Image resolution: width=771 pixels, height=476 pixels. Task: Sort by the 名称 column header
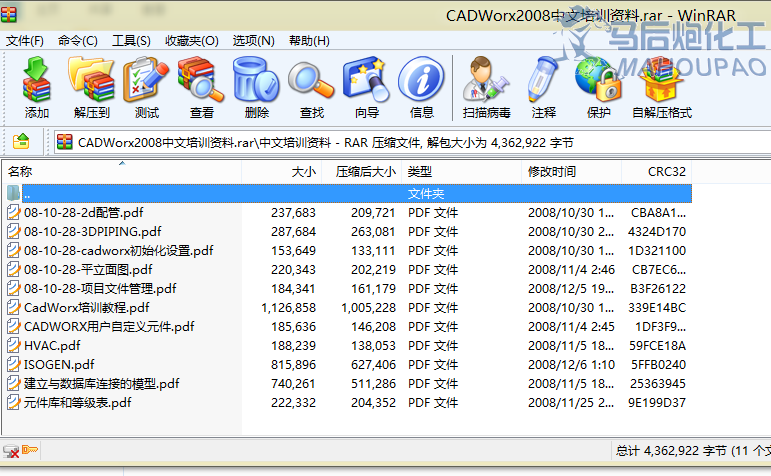(122, 172)
